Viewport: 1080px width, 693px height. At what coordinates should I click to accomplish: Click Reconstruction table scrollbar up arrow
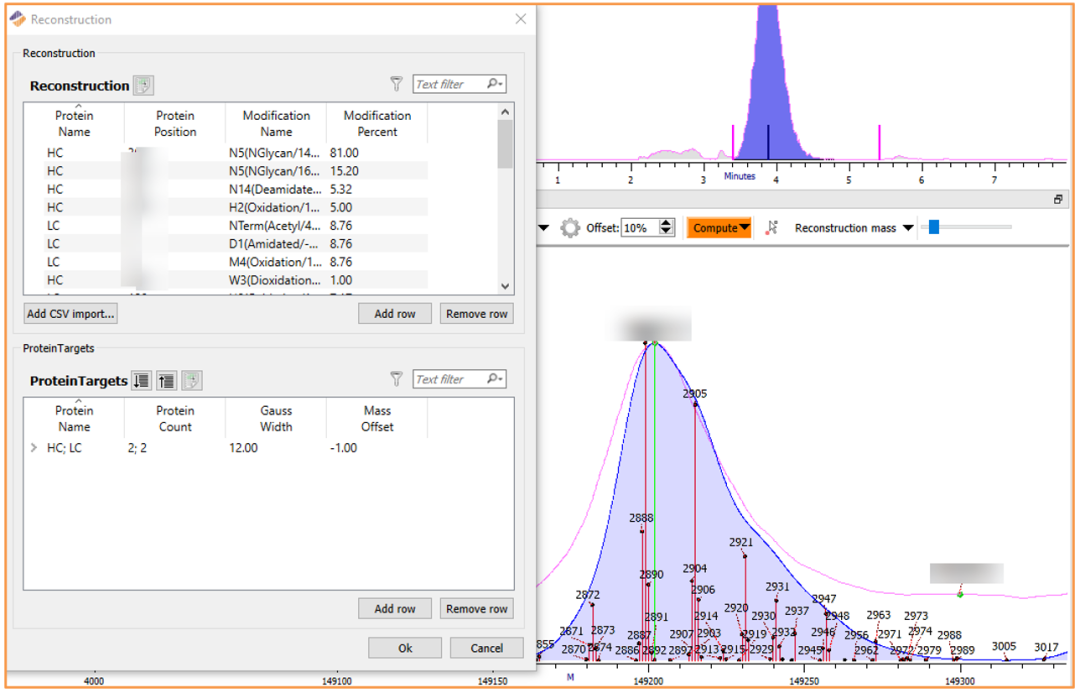coord(505,112)
